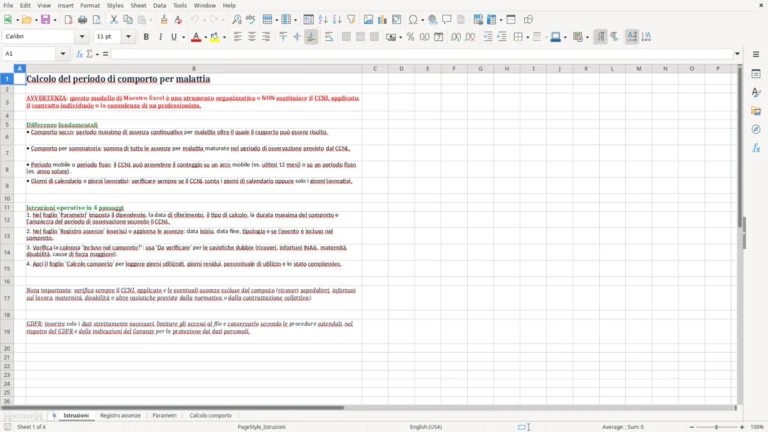Image resolution: width=768 pixels, height=432 pixels.
Task: Insert hyperlink icon in toolbar
Action: (x=432, y=20)
